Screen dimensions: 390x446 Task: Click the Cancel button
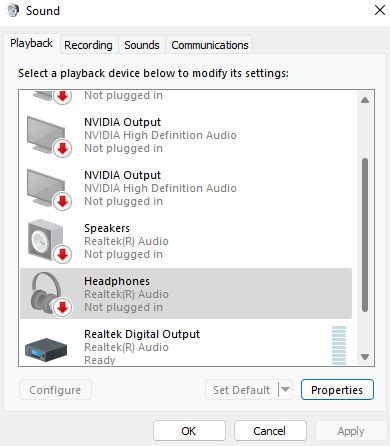click(270, 431)
